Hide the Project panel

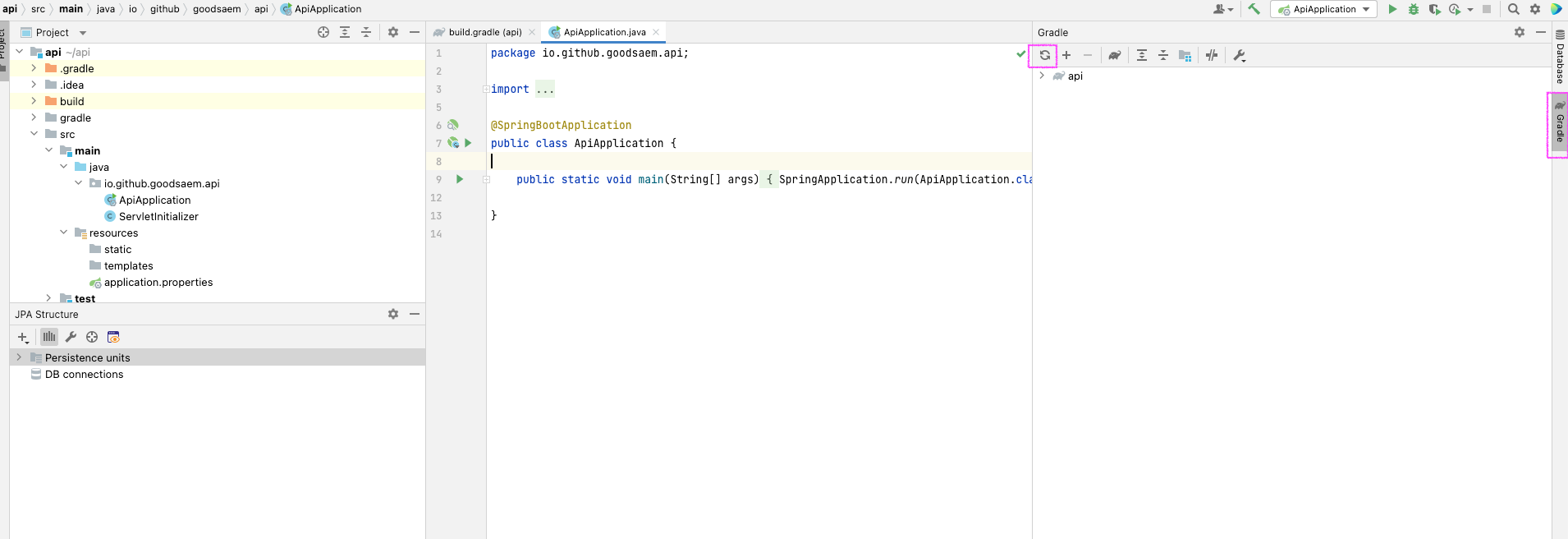(x=415, y=32)
